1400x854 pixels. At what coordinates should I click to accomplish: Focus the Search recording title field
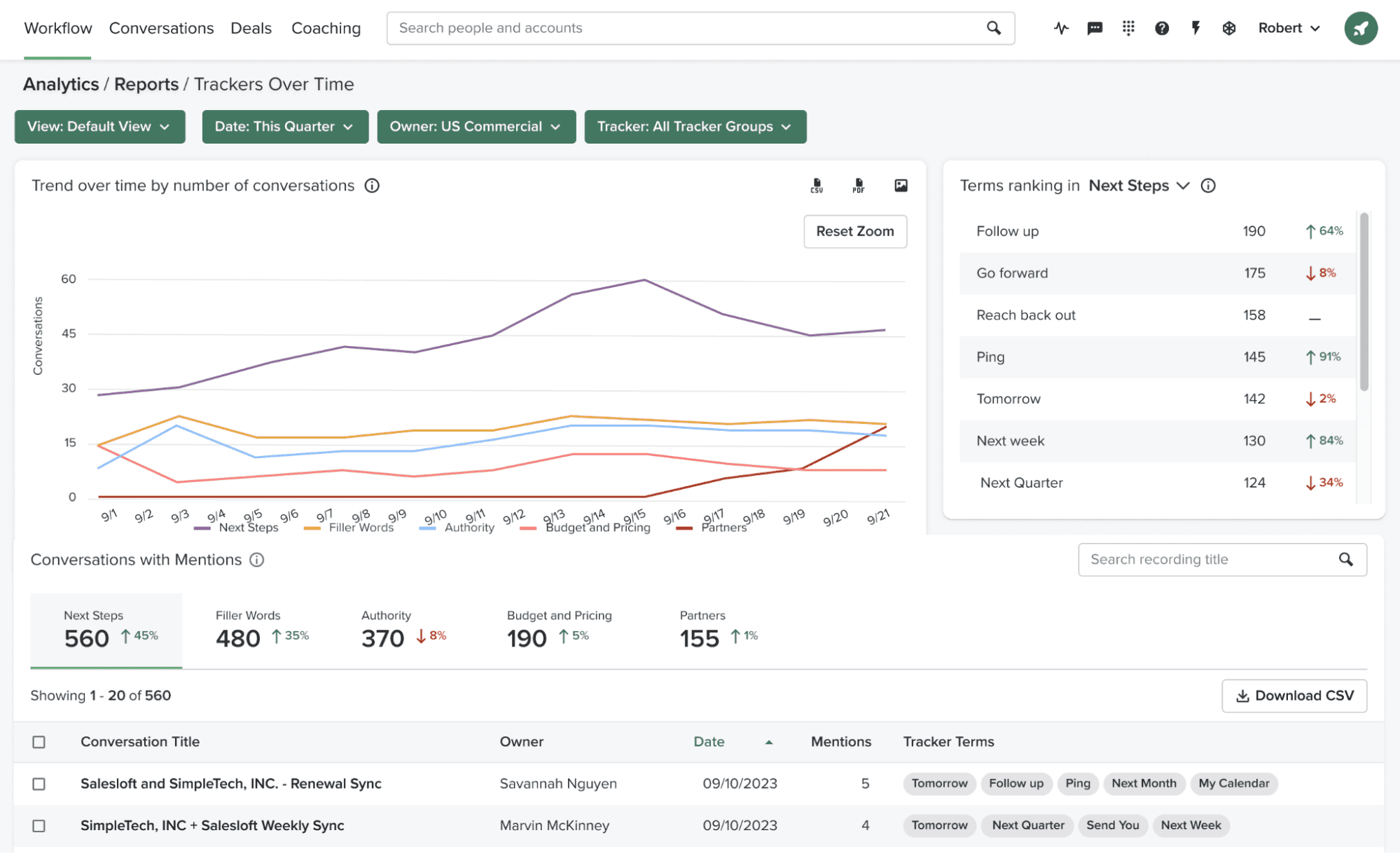[1222, 560]
